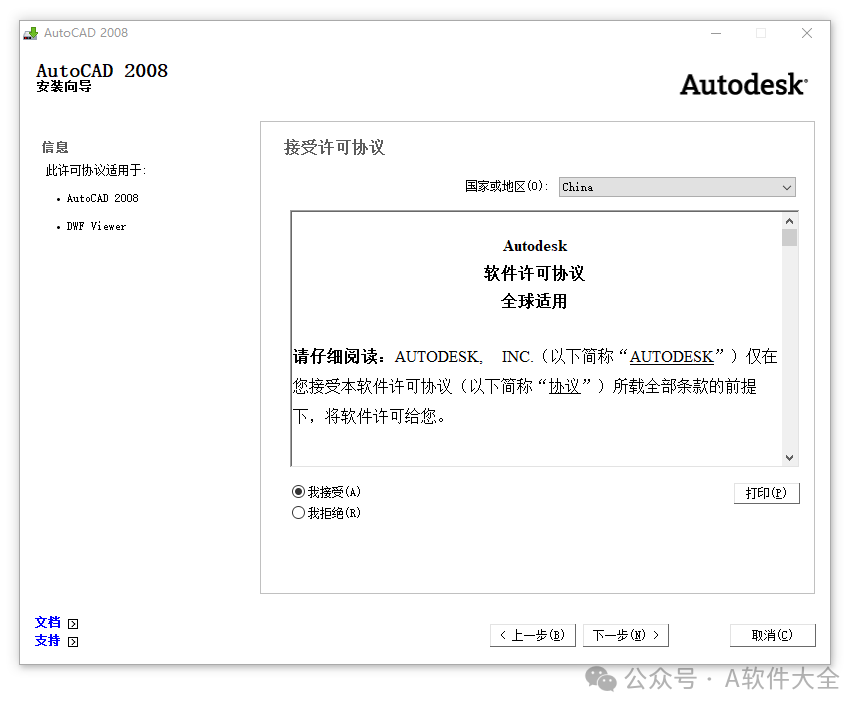Click the underlined AUTODESK term in agreement
Image resolution: width=867 pixels, height=713 pixels.
[671, 357]
